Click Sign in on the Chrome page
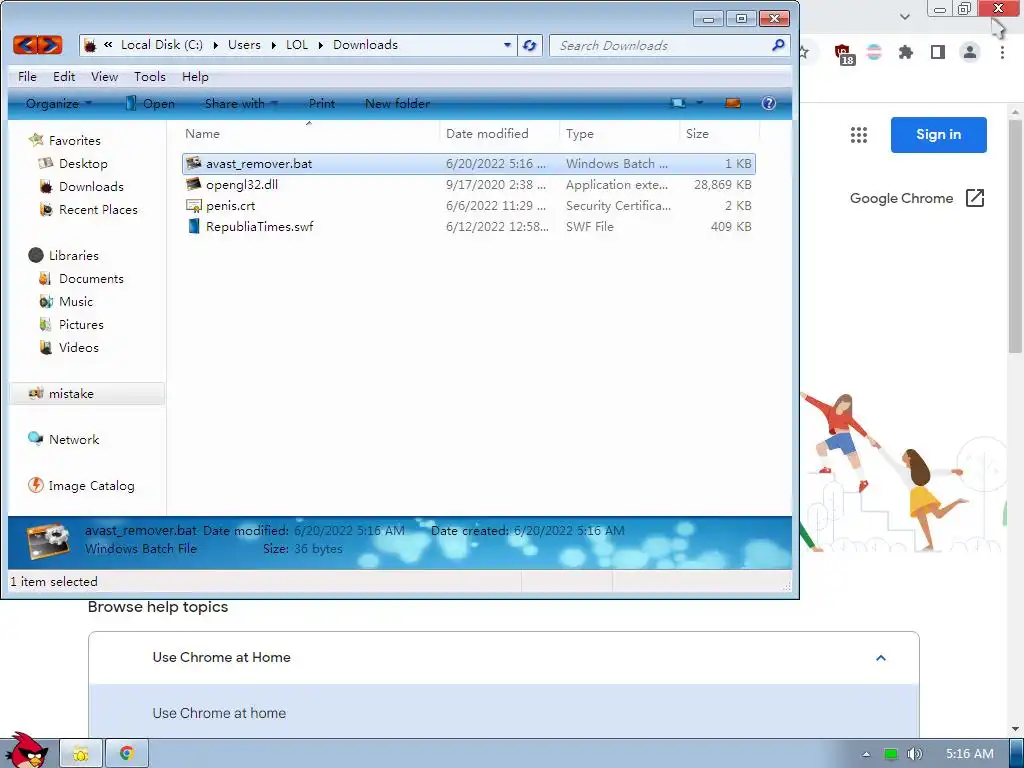Image resolution: width=1024 pixels, height=768 pixels. click(x=938, y=135)
